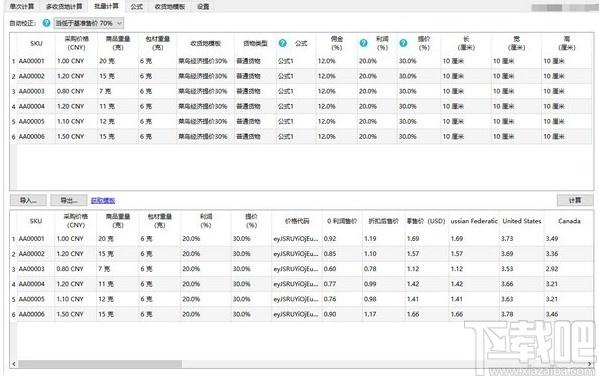Click help icon beside 利润 column header
This screenshot has height=376, width=599.
[364, 43]
